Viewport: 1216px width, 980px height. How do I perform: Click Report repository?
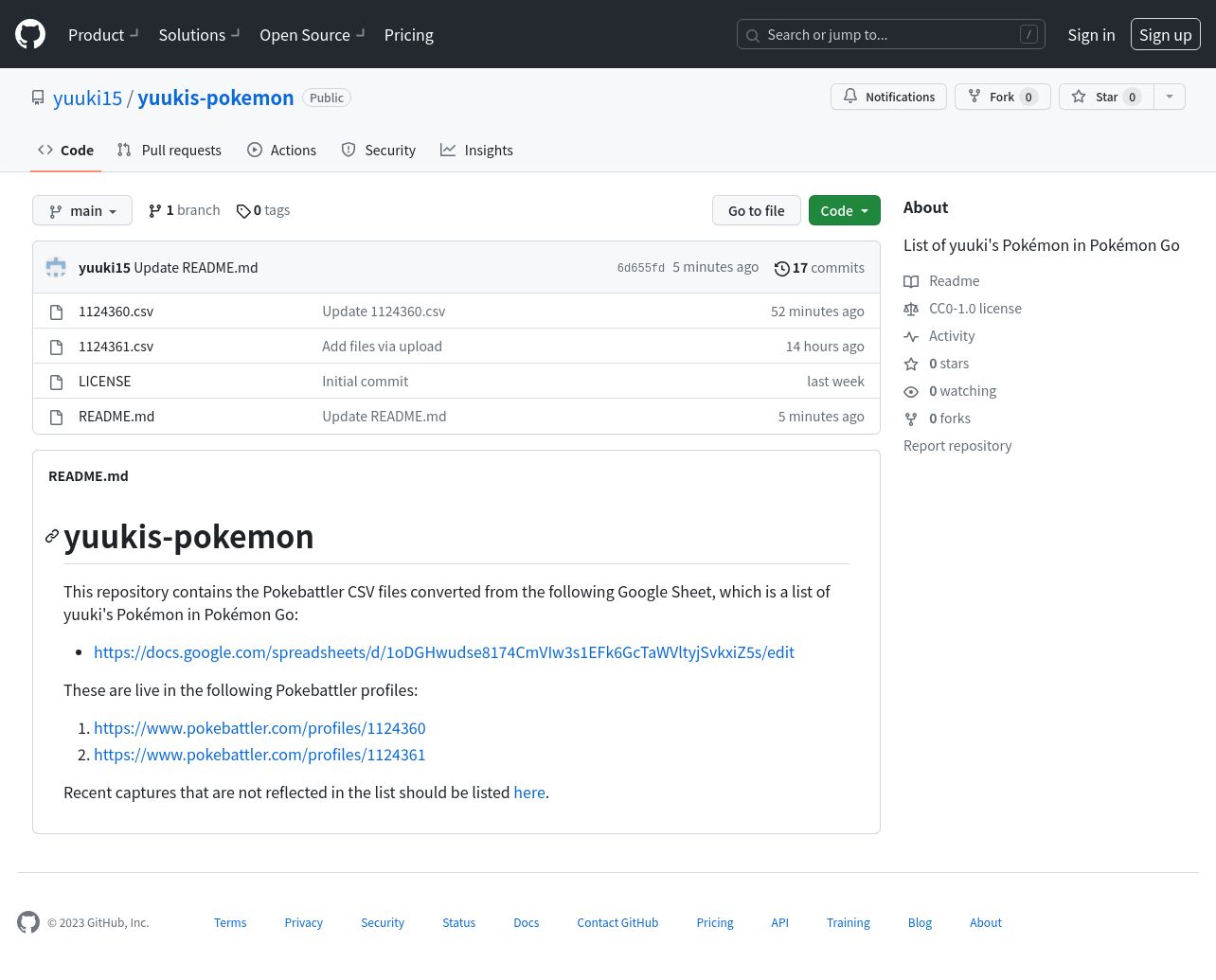tap(957, 446)
